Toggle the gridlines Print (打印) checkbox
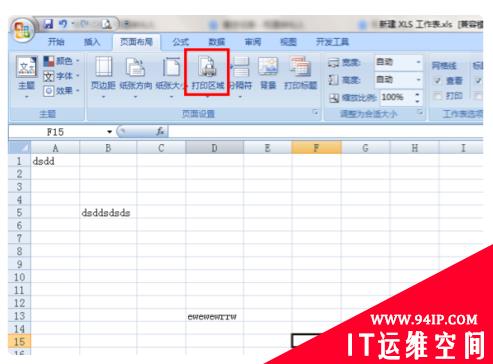493x364 pixels. click(438, 96)
